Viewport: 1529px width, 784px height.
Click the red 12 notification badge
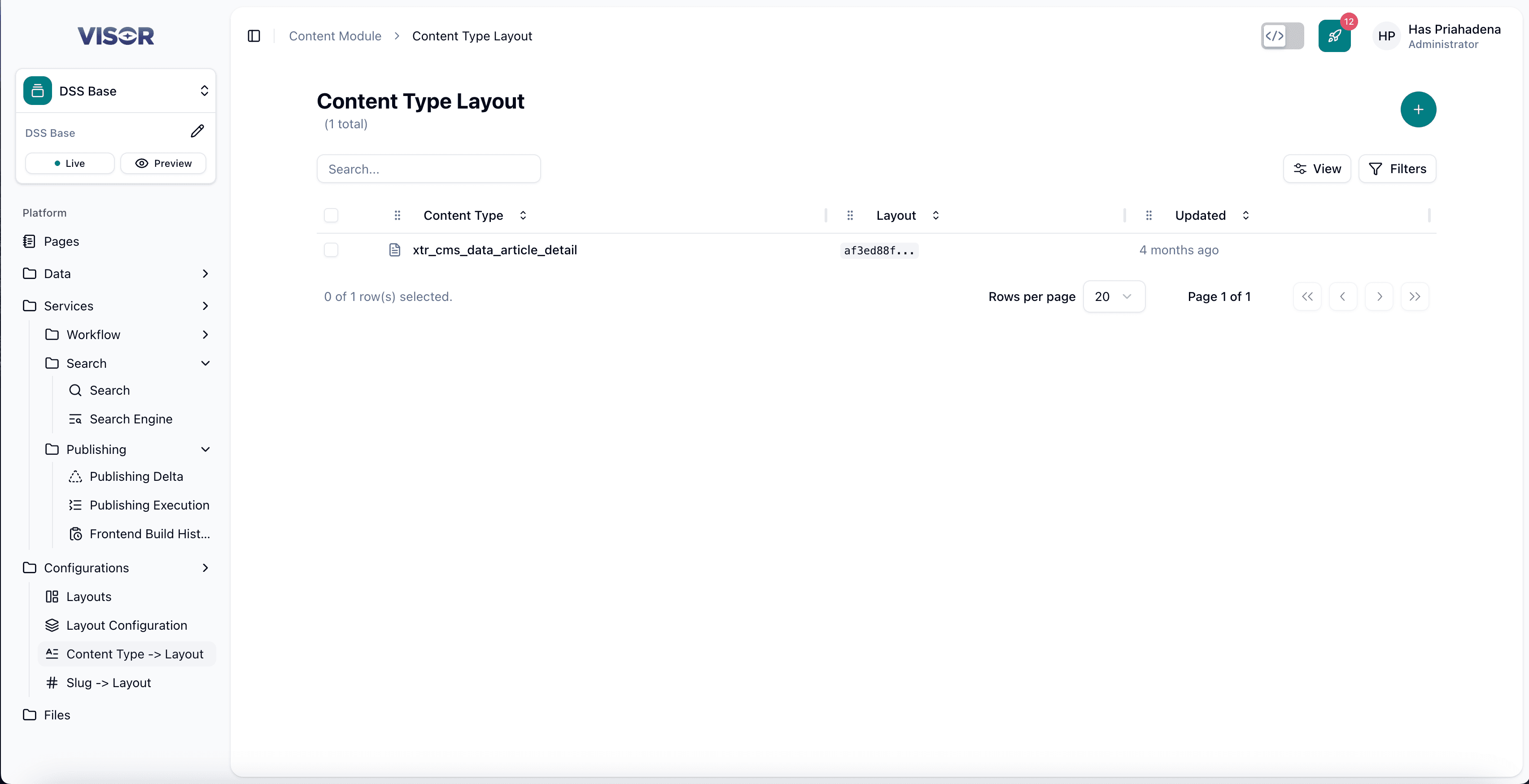tap(1349, 22)
